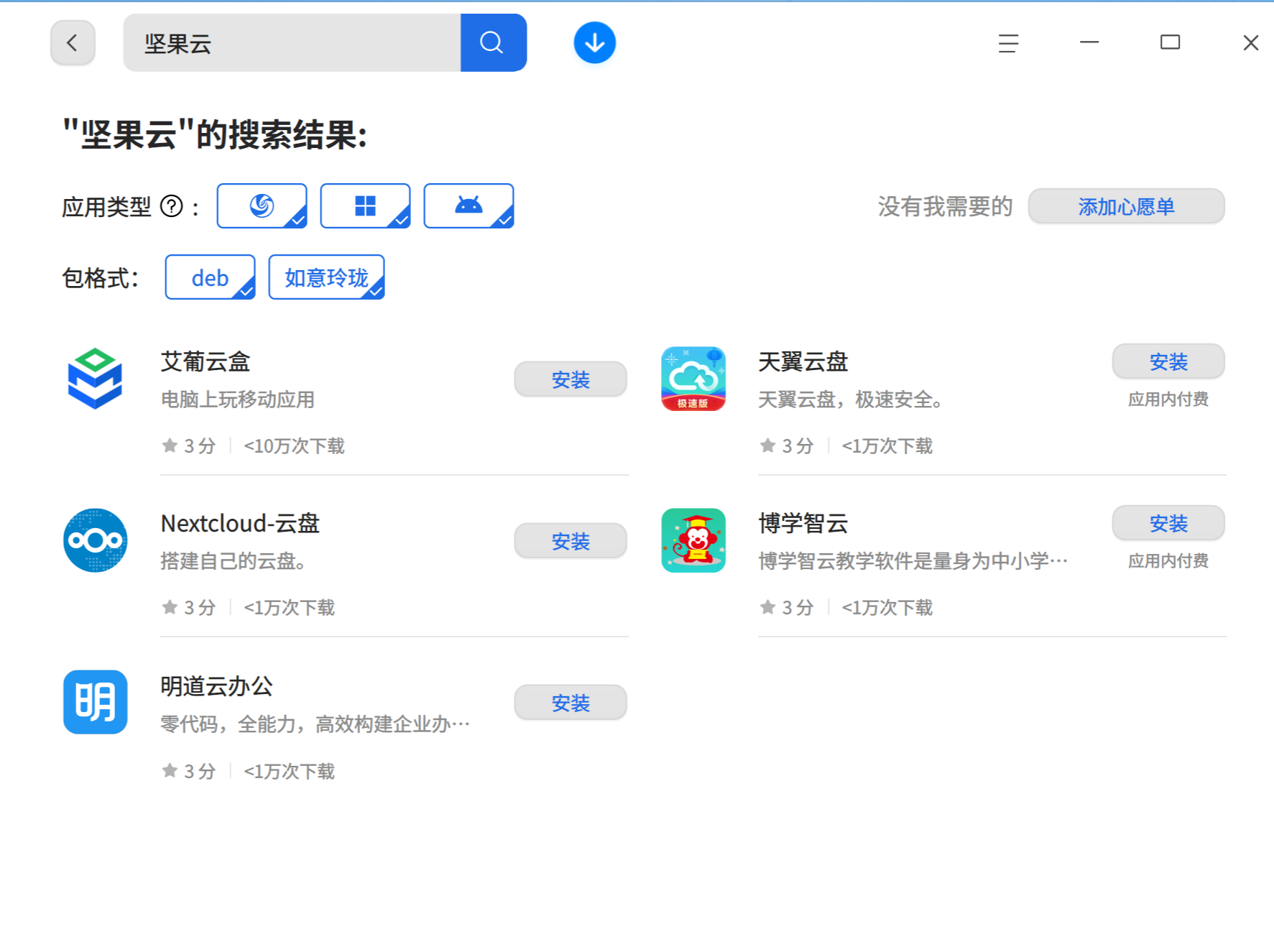Toggle the deb package format filter
Viewport: 1274px width, 952px height.
pos(210,277)
